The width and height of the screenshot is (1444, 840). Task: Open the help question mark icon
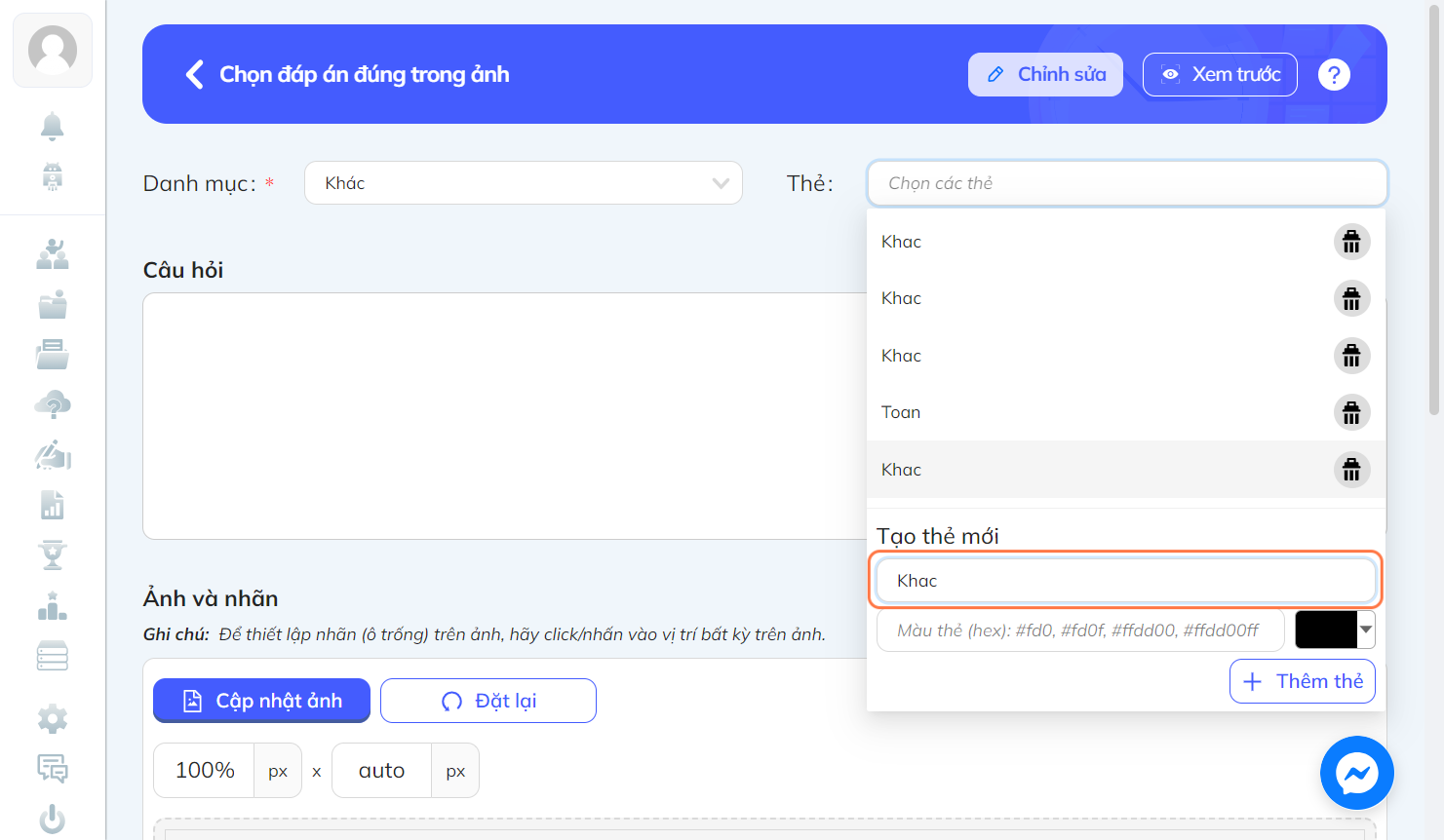pyautogui.click(x=1334, y=74)
